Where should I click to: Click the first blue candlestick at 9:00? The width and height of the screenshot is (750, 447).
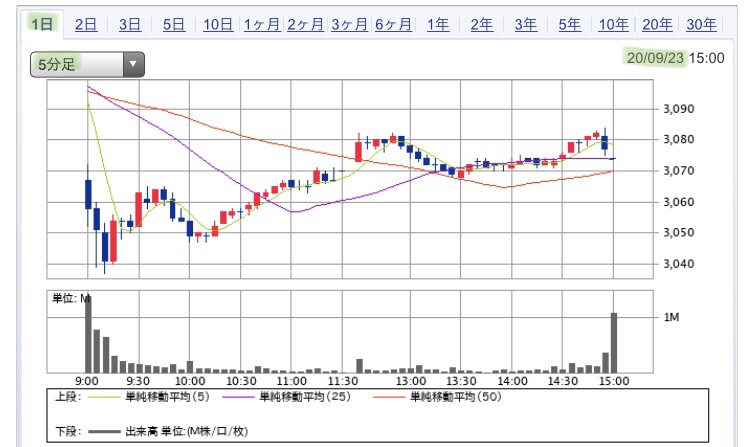(x=88, y=195)
